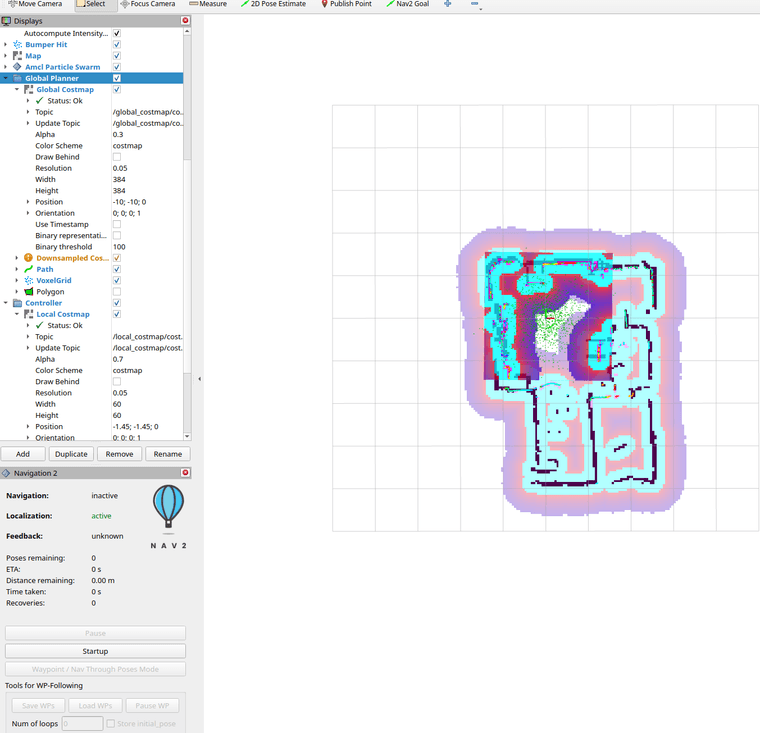Activate the Nav2 Goal tool

pyautogui.click(x=408, y=4)
